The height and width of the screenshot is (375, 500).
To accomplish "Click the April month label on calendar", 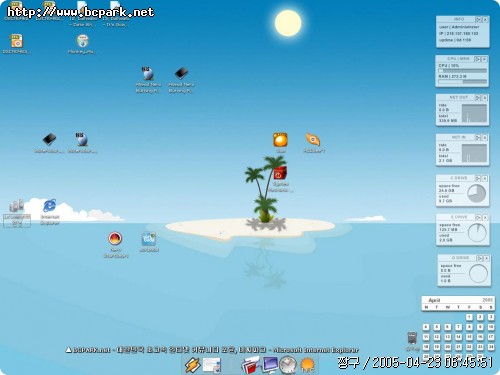I will point(434,300).
